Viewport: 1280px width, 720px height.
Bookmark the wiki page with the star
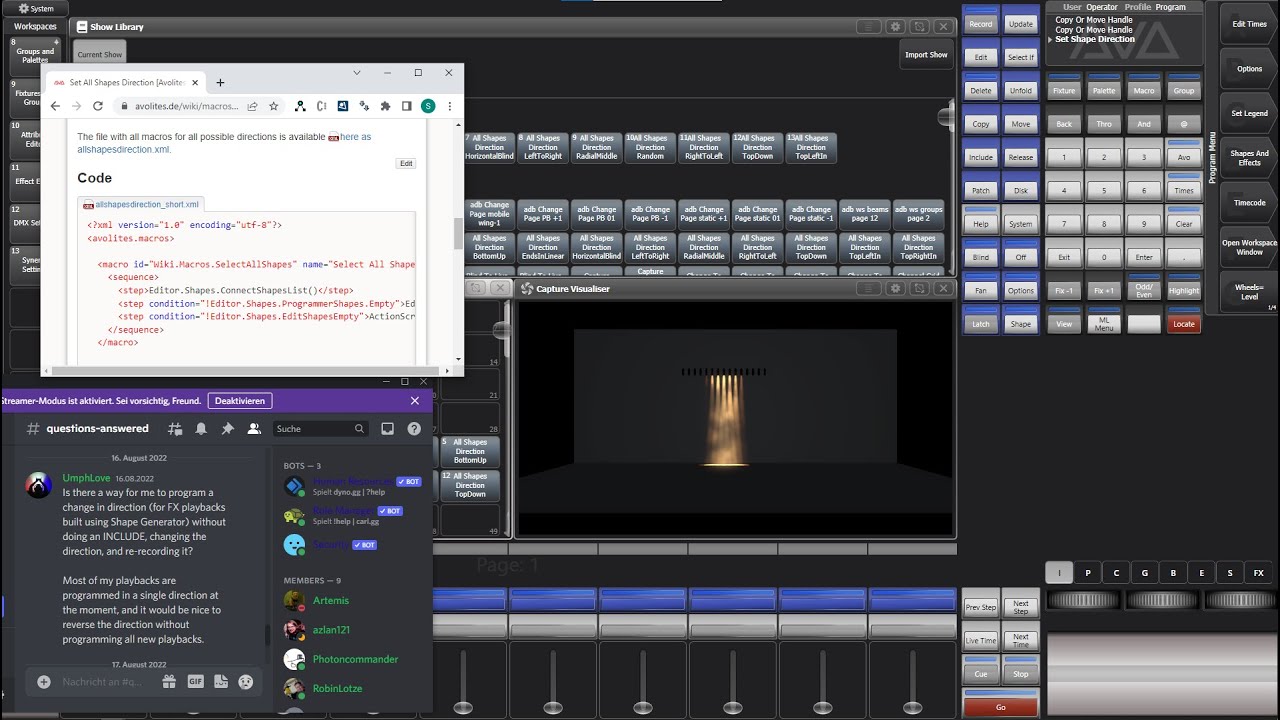point(273,106)
